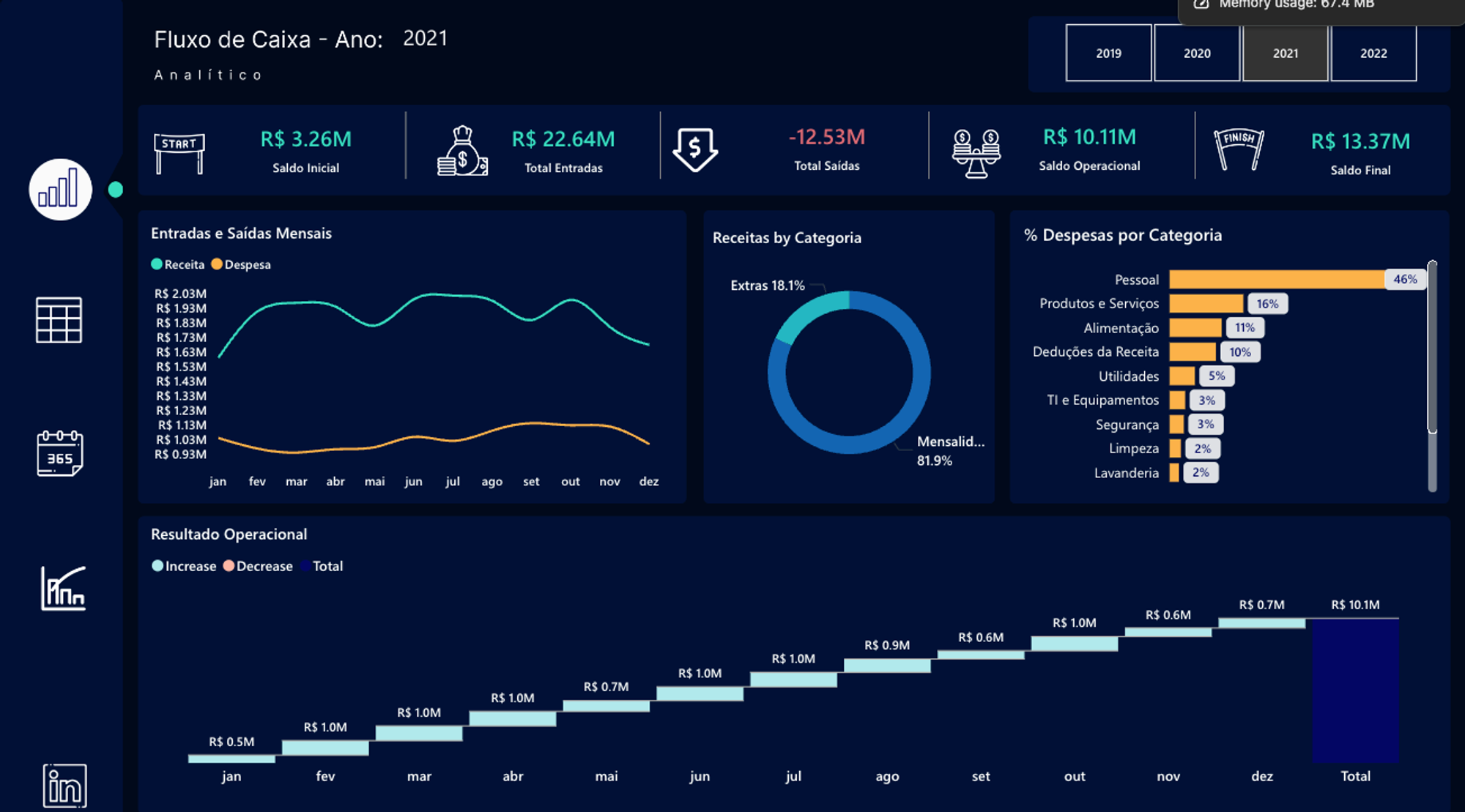Click the Receita legend marker
Screen dimensions: 1465x812
click(x=157, y=264)
